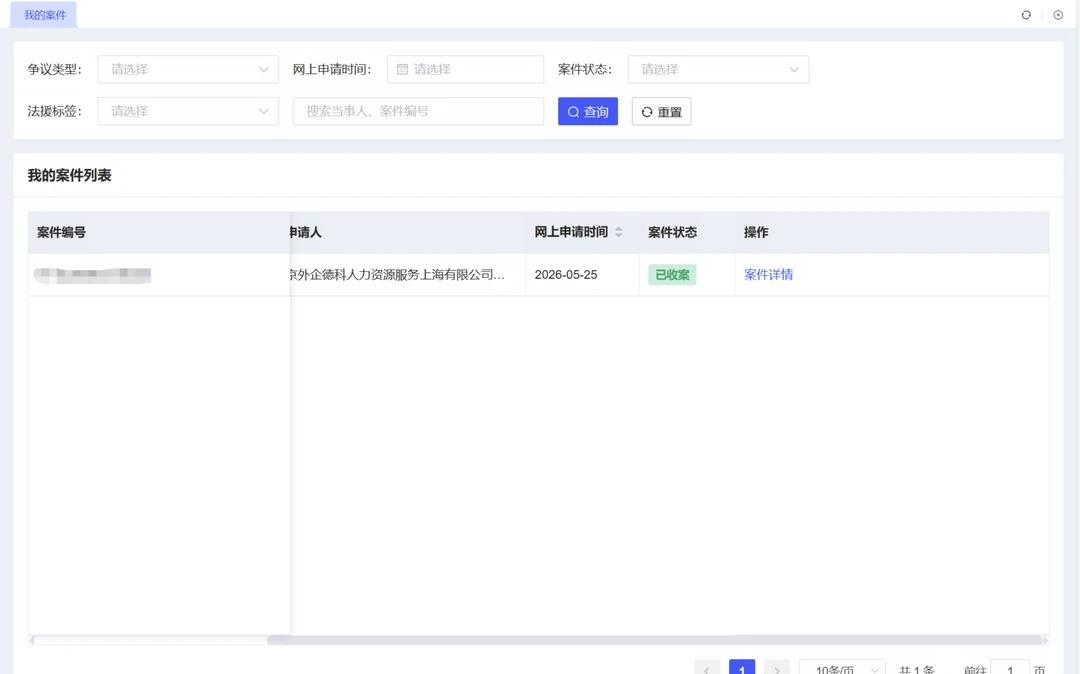Click the table's horizontal scrollbar thumb
This screenshot has height=674, width=1080.
pyautogui.click(x=654, y=640)
